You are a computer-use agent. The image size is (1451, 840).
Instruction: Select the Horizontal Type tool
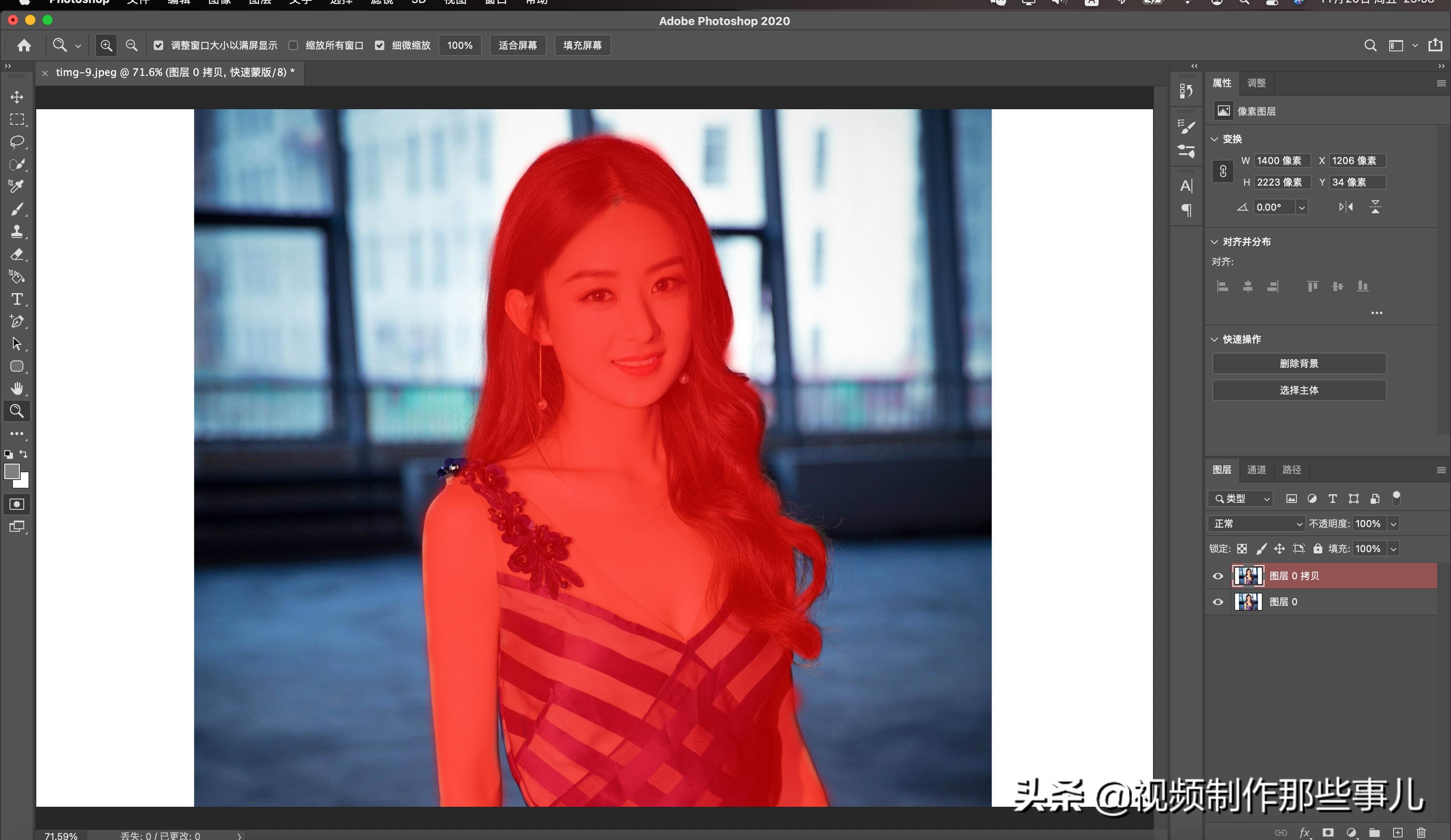[x=17, y=299]
